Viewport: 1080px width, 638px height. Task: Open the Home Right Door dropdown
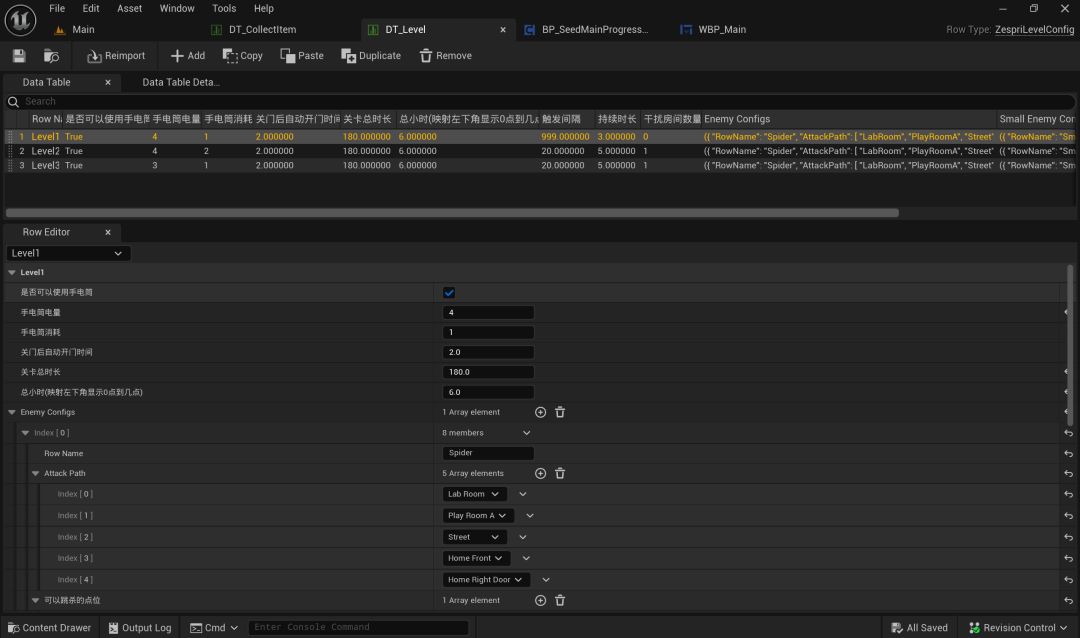[486, 579]
